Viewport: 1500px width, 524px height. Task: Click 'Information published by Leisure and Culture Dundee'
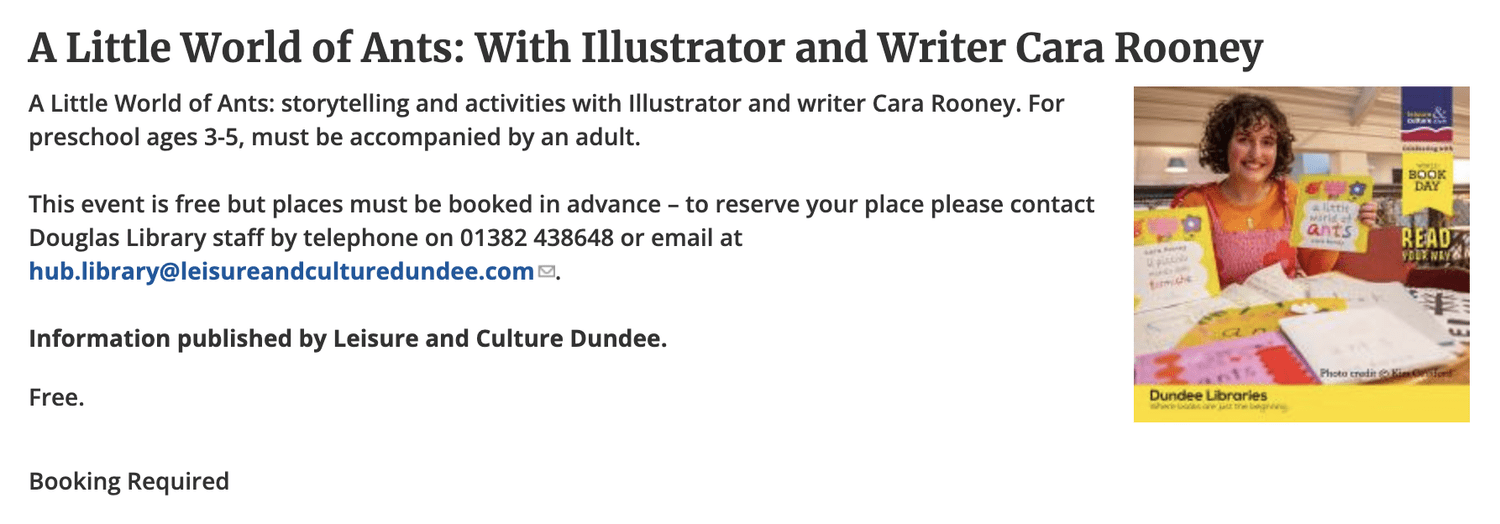[x=348, y=338]
